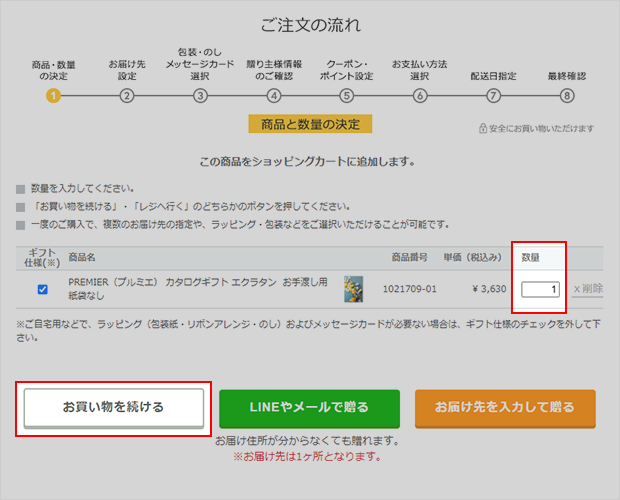The width and height of the screenshot is (620, 500).
Task: Click the クーポン・ポイント設定 step label
Action: coord(346,70)
